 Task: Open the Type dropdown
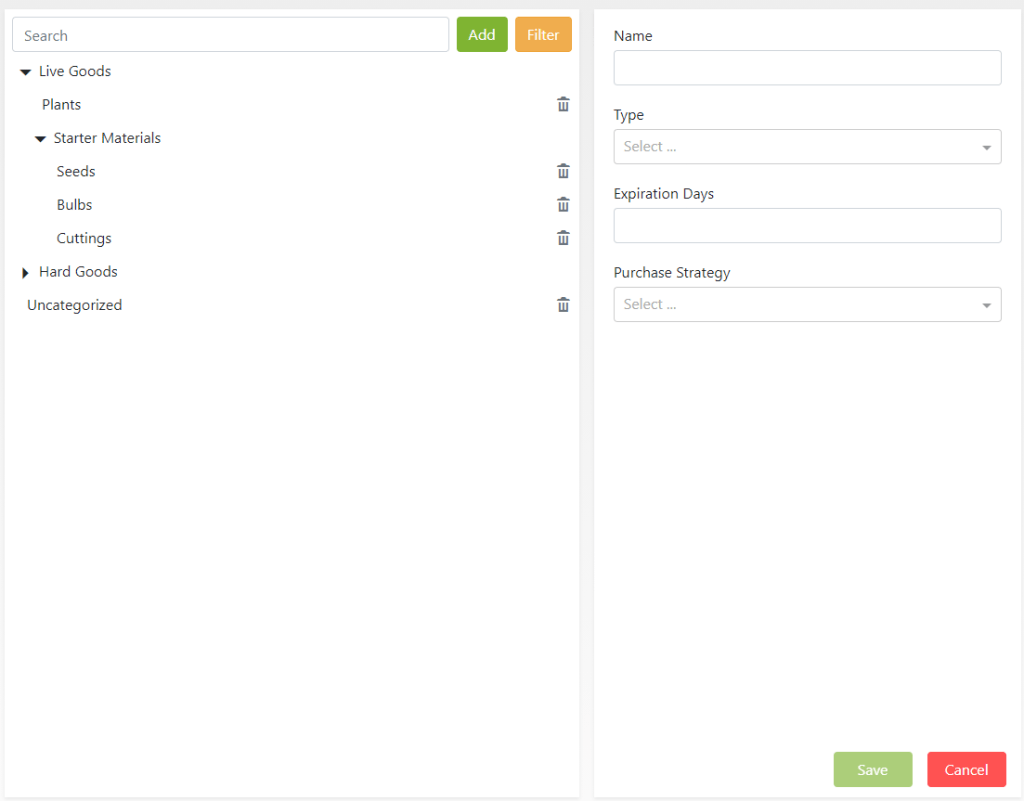tap(806, 147)
